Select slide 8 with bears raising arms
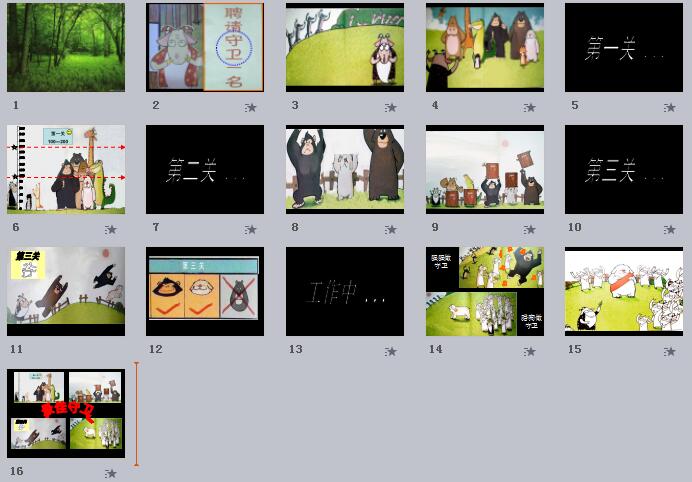This screenshot has width=692, height=482. (x=345, y=169)
